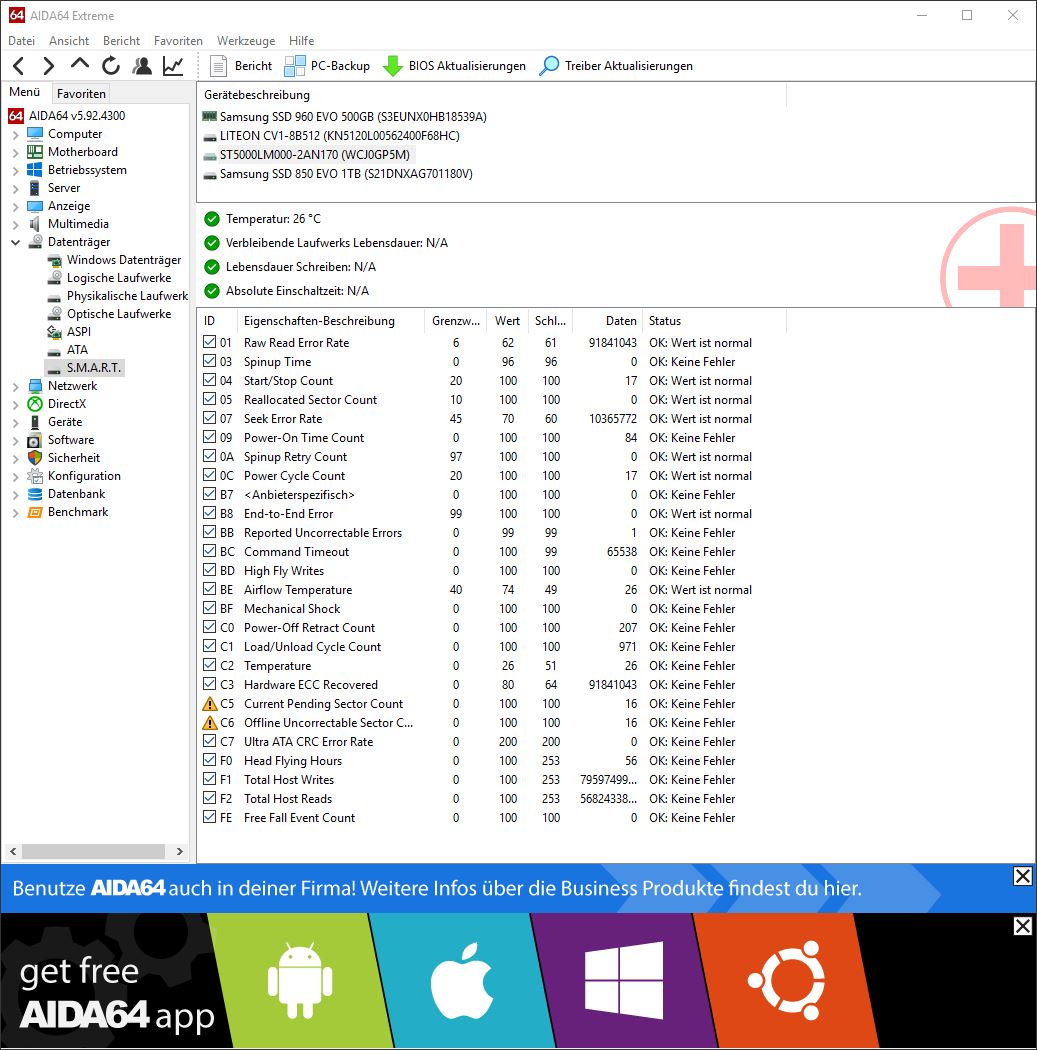Screen dimensions: 1037x1050
Task: Click the Ubuntu logo in the ad banner
Action: [x=787, y=981]
